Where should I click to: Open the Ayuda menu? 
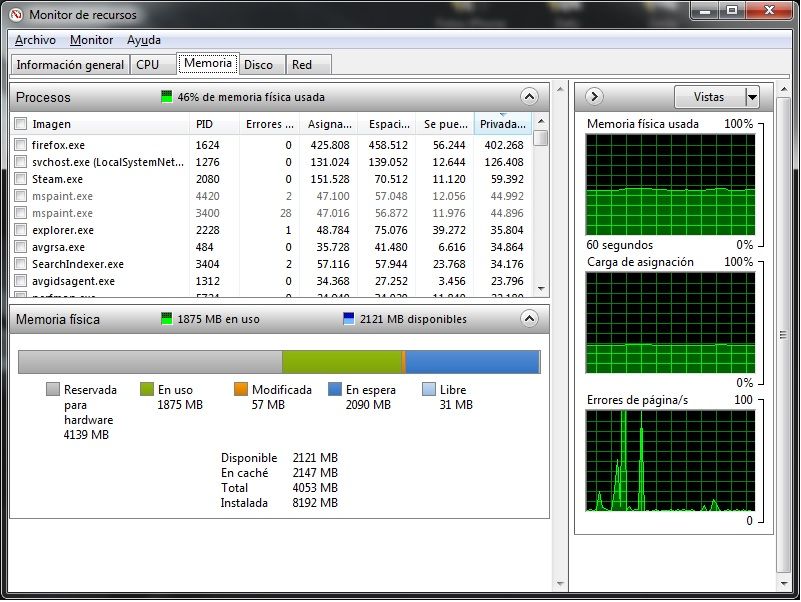[x=144, y=40]
